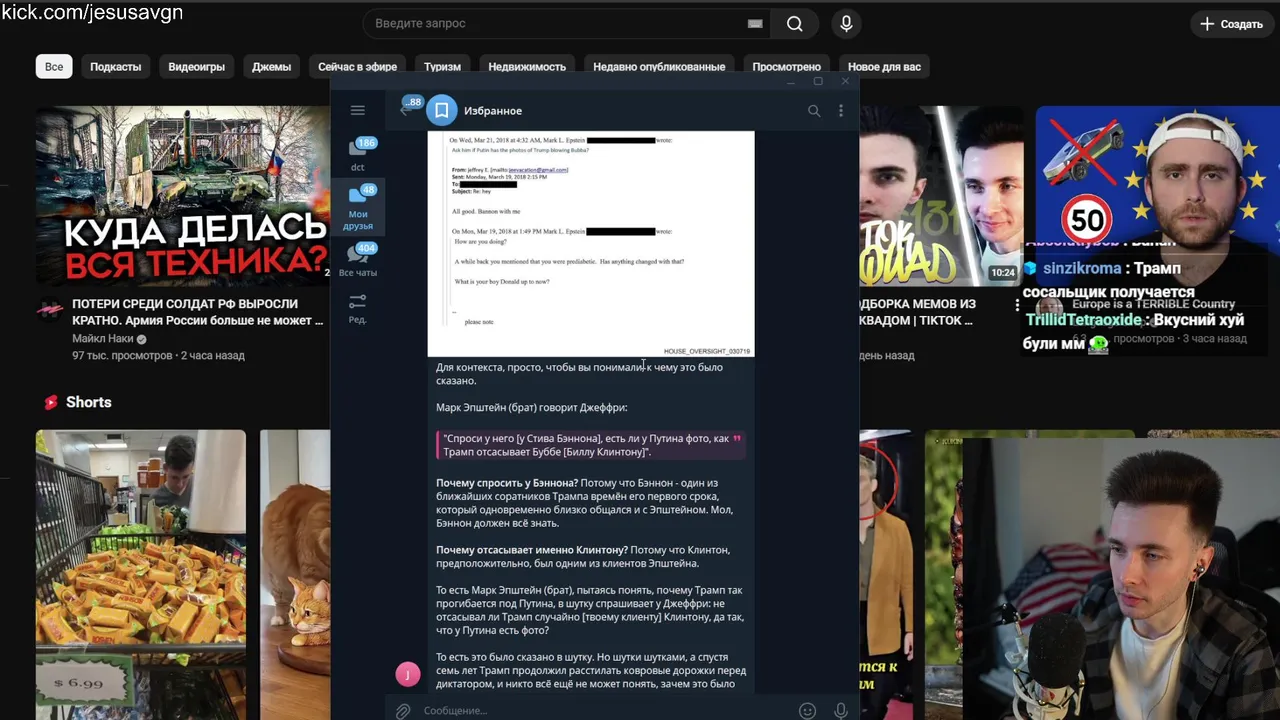Open the more options dots by the КВАДОМ title
Screen dimensions: 1280x720
point(1017,305)
